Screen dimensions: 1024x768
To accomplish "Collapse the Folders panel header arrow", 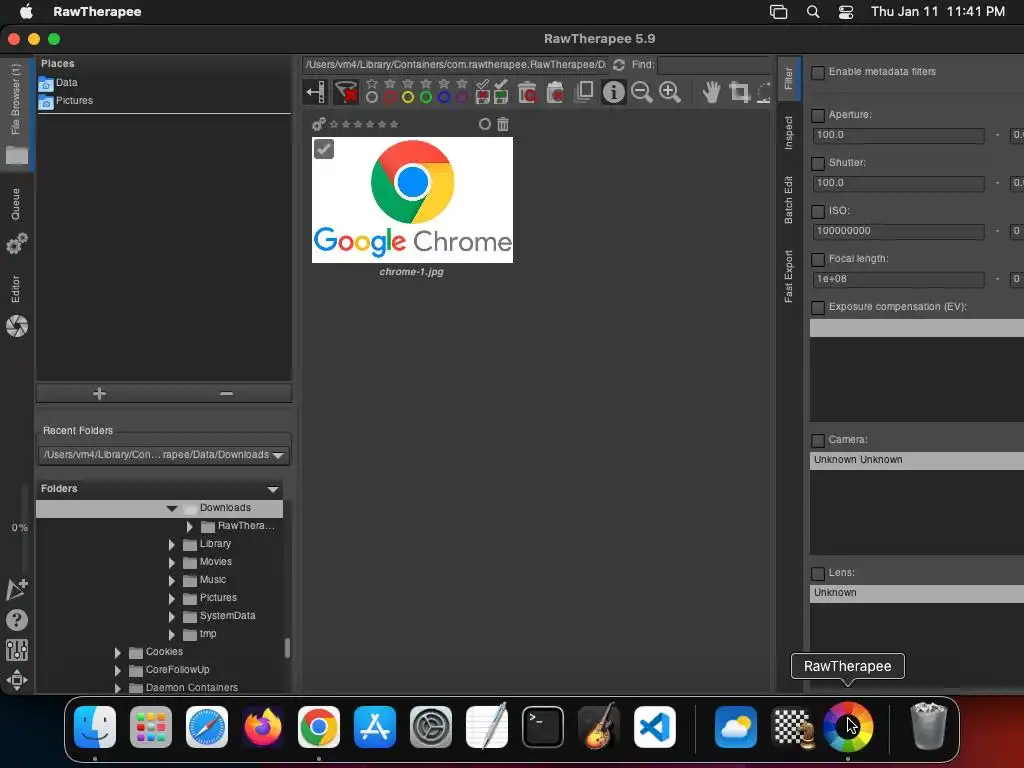I will (273, 489).
